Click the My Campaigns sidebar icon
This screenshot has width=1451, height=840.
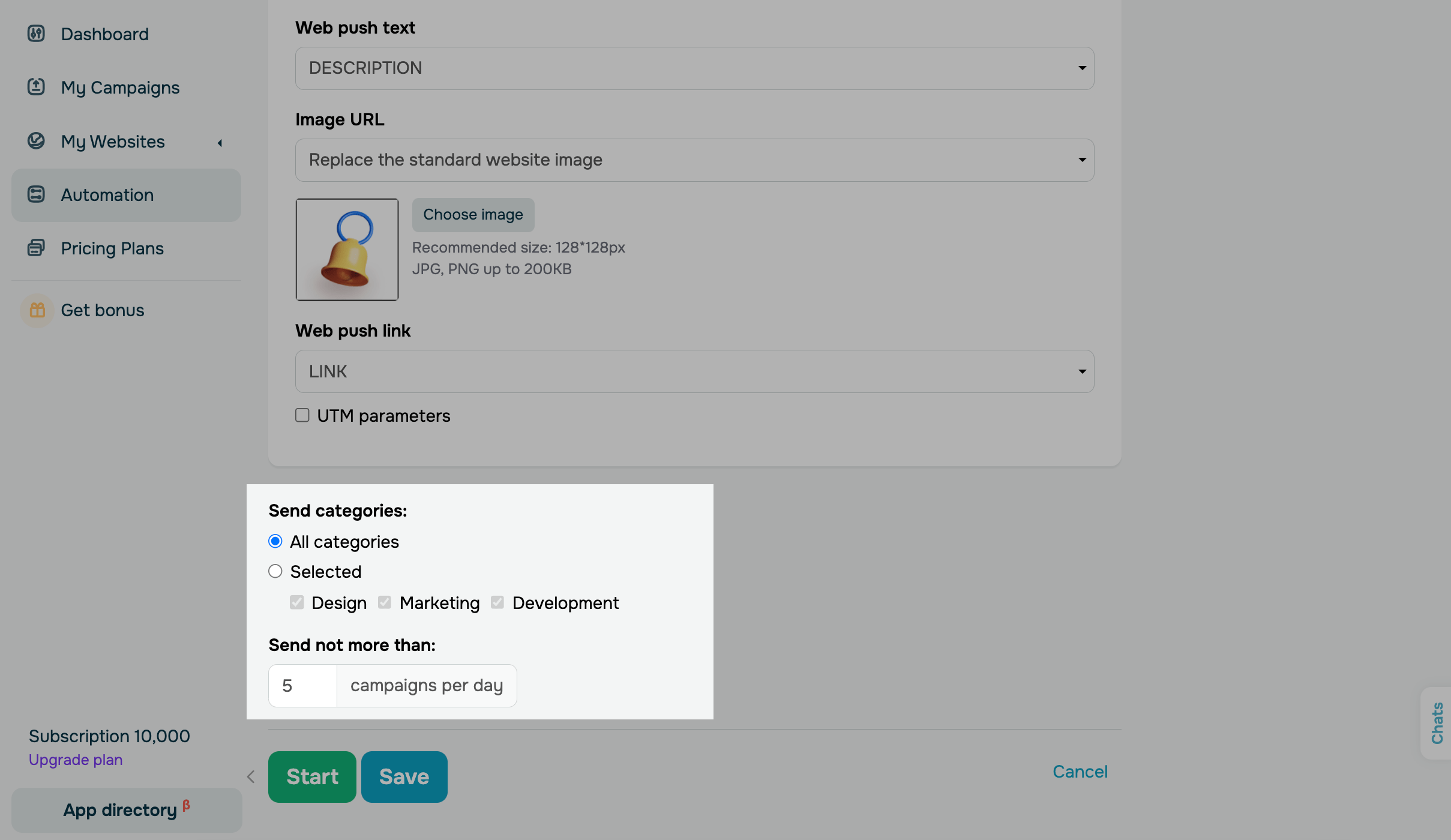[36, 87]
